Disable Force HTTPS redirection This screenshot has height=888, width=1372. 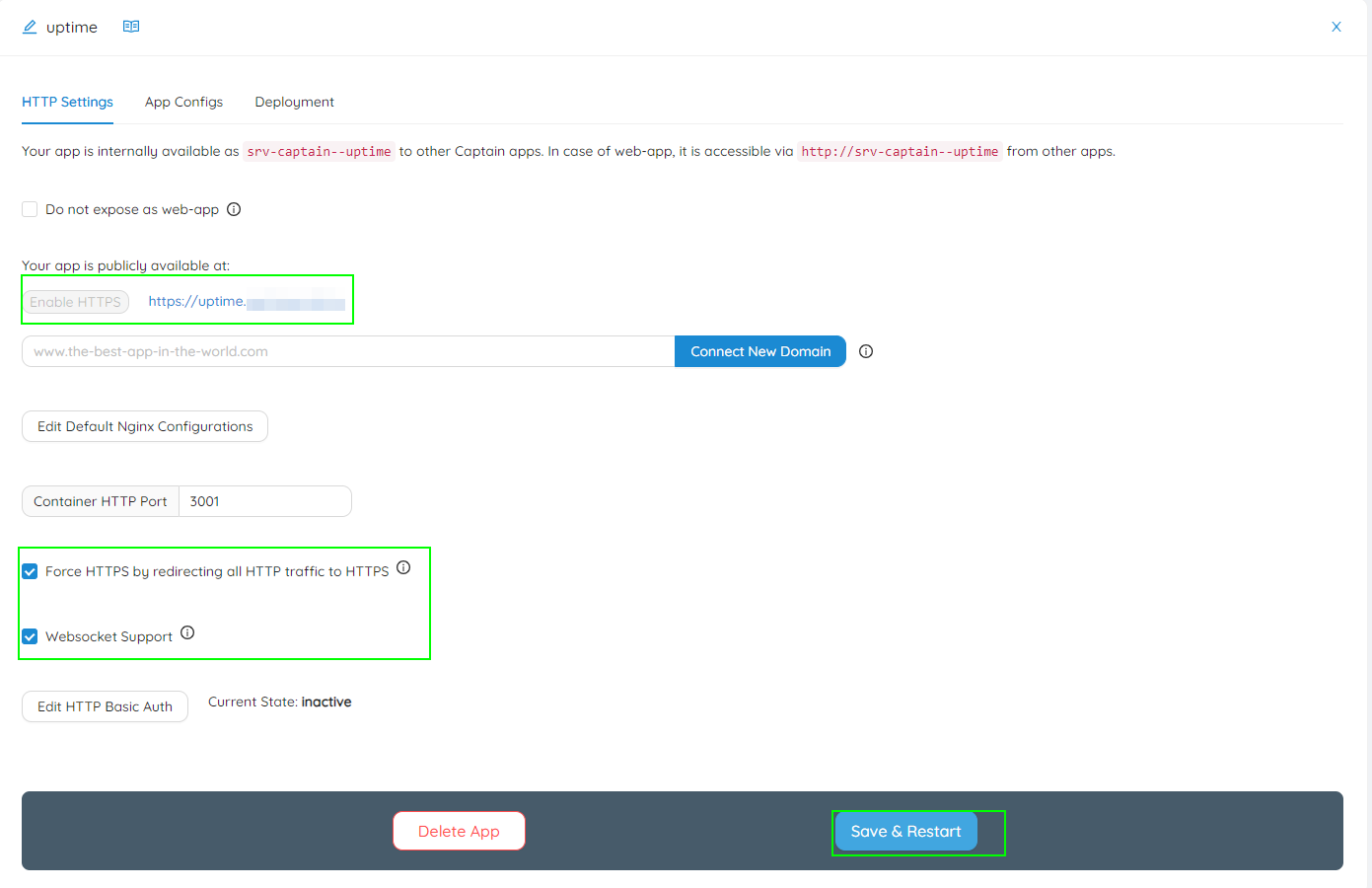(x=30, y=570)
